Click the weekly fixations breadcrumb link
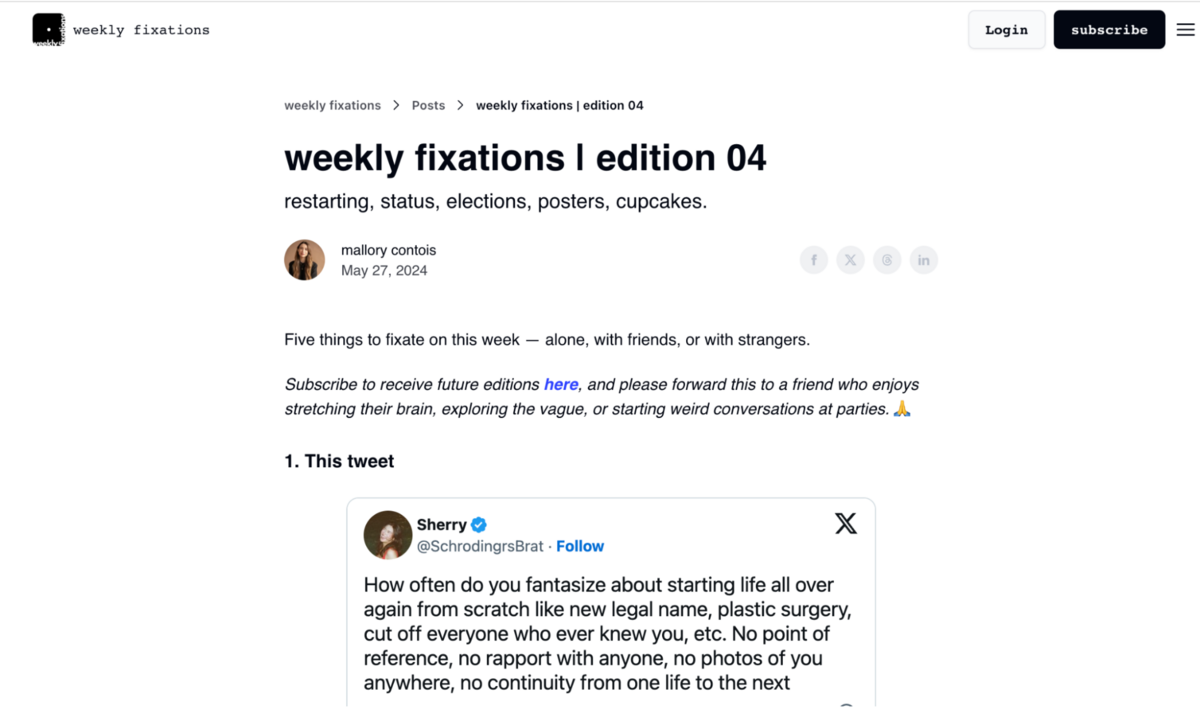This screenshot has width=1200, height=707. [x=333, y=105]
